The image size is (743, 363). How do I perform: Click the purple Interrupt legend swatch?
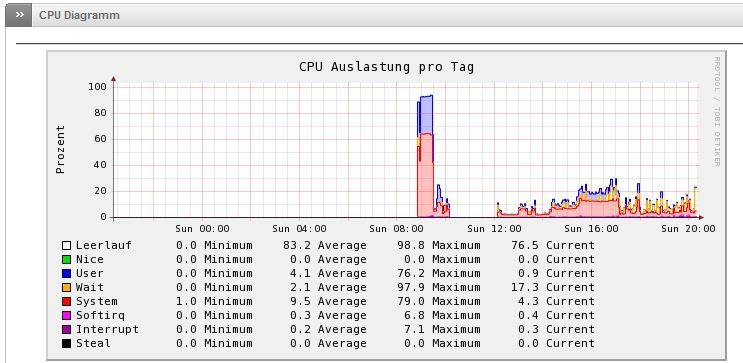(x=66, y=329)
